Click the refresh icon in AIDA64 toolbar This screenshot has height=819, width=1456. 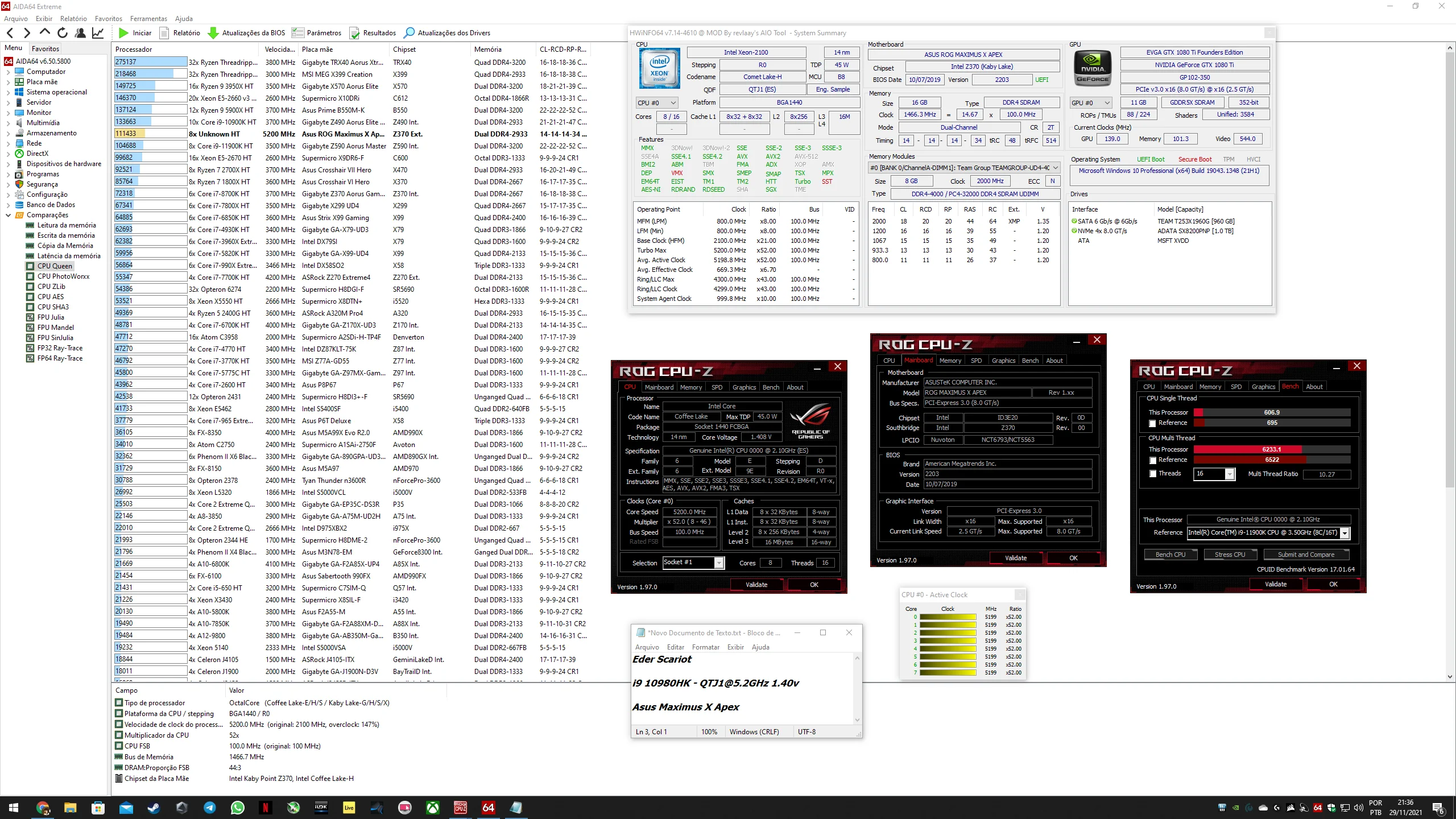63,33
